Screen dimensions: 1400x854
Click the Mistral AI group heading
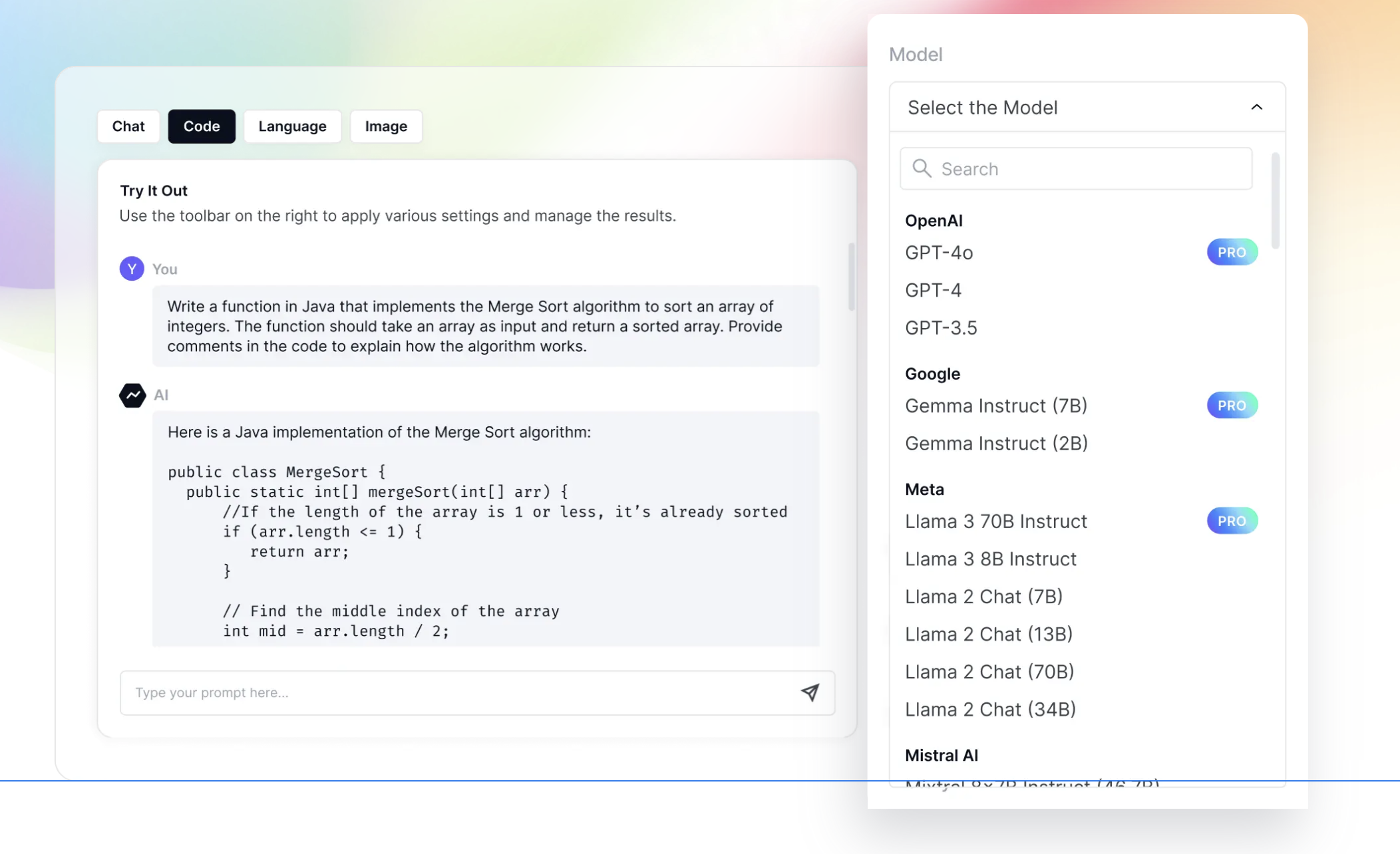click(941, 755)
